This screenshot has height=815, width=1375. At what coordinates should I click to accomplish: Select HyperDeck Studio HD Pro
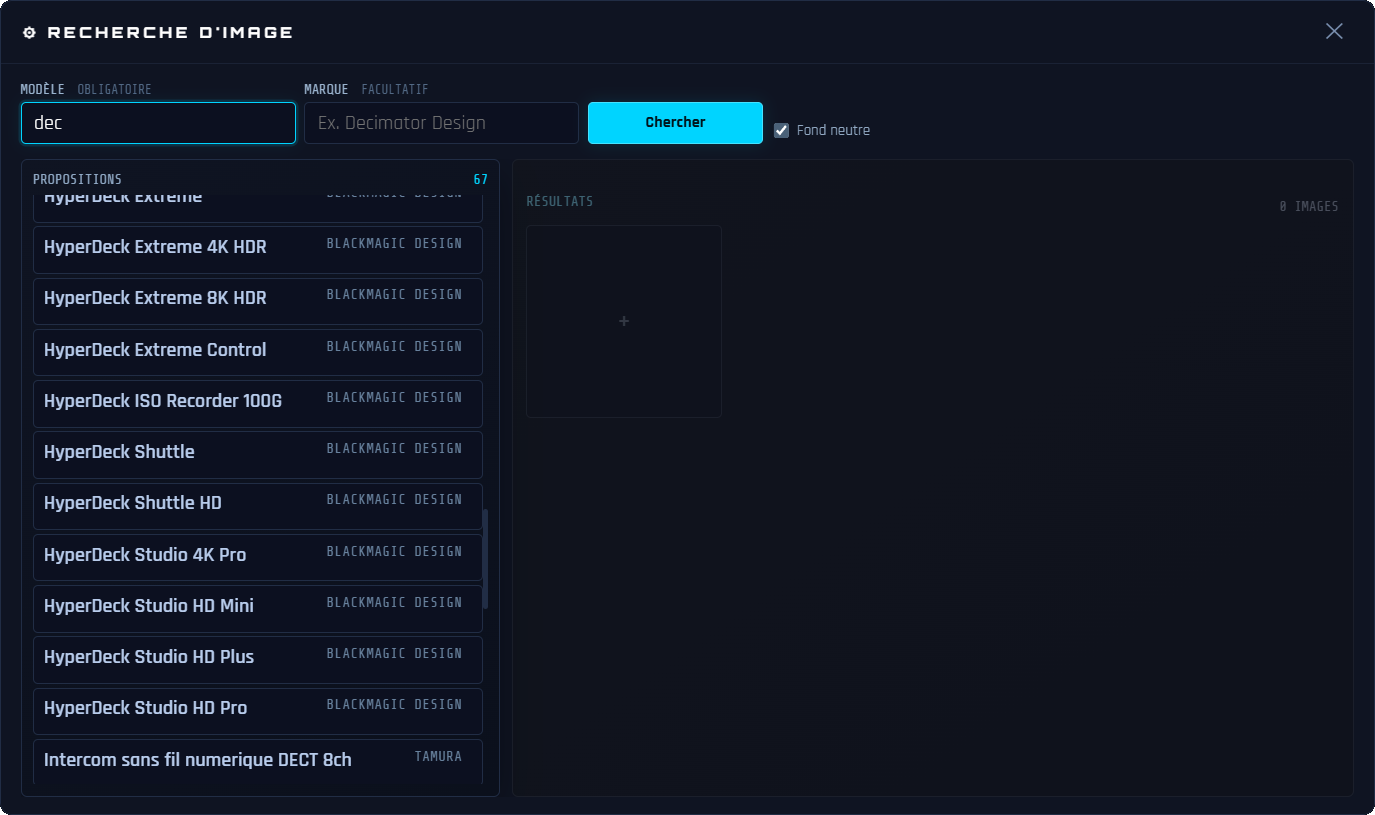tap(258, 711)
